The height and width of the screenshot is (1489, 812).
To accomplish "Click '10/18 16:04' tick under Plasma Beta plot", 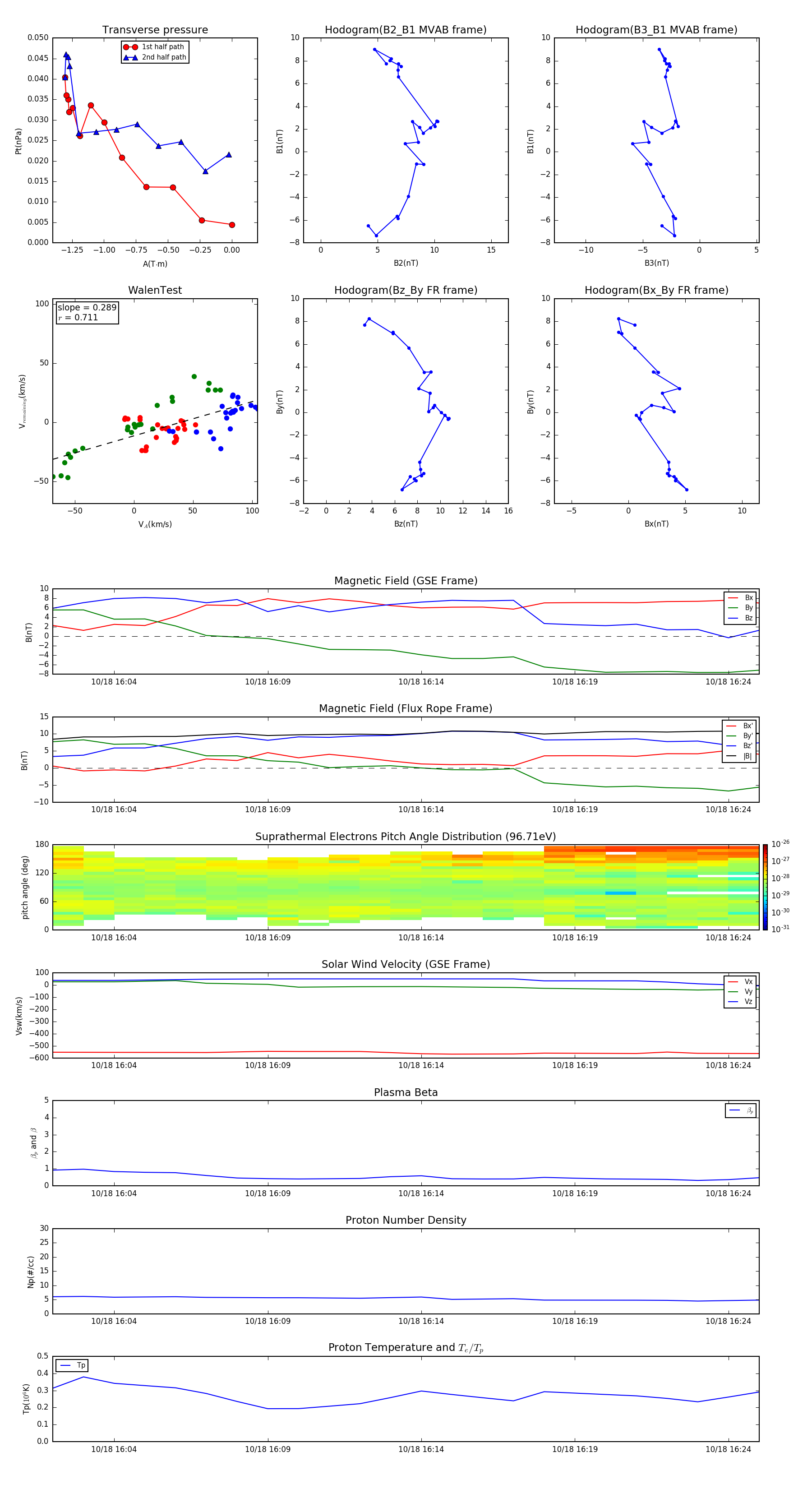I will pyautogui.click(x=114, y=1193).
